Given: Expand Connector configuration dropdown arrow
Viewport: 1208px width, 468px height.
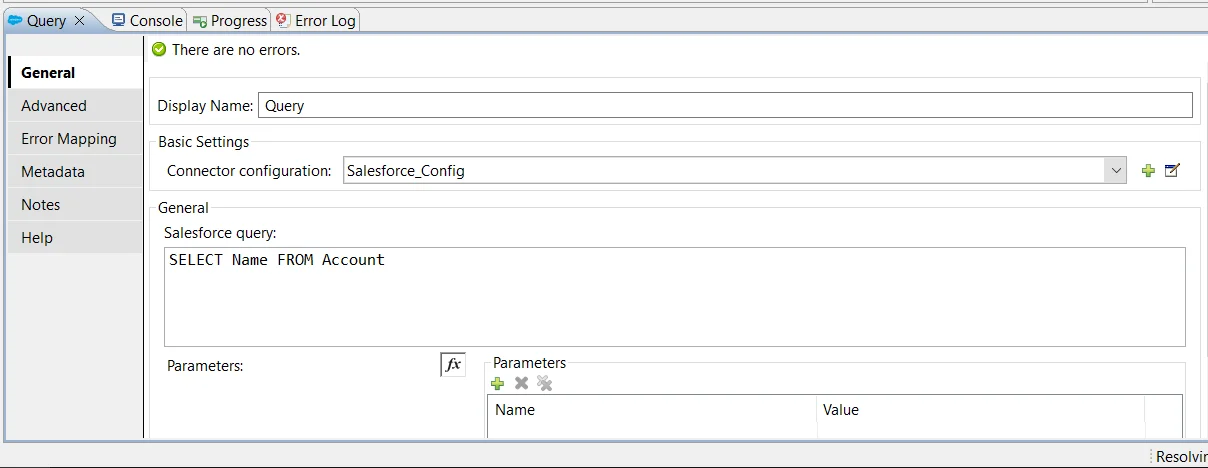Looking at the screenshot, I should coord(1116,171).
